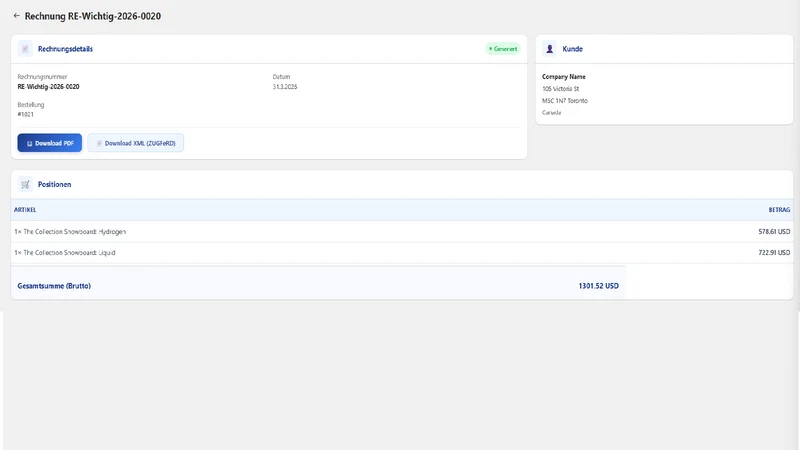Click the total 1301.52 USD
800x450 pixels.
coord(598,286)
